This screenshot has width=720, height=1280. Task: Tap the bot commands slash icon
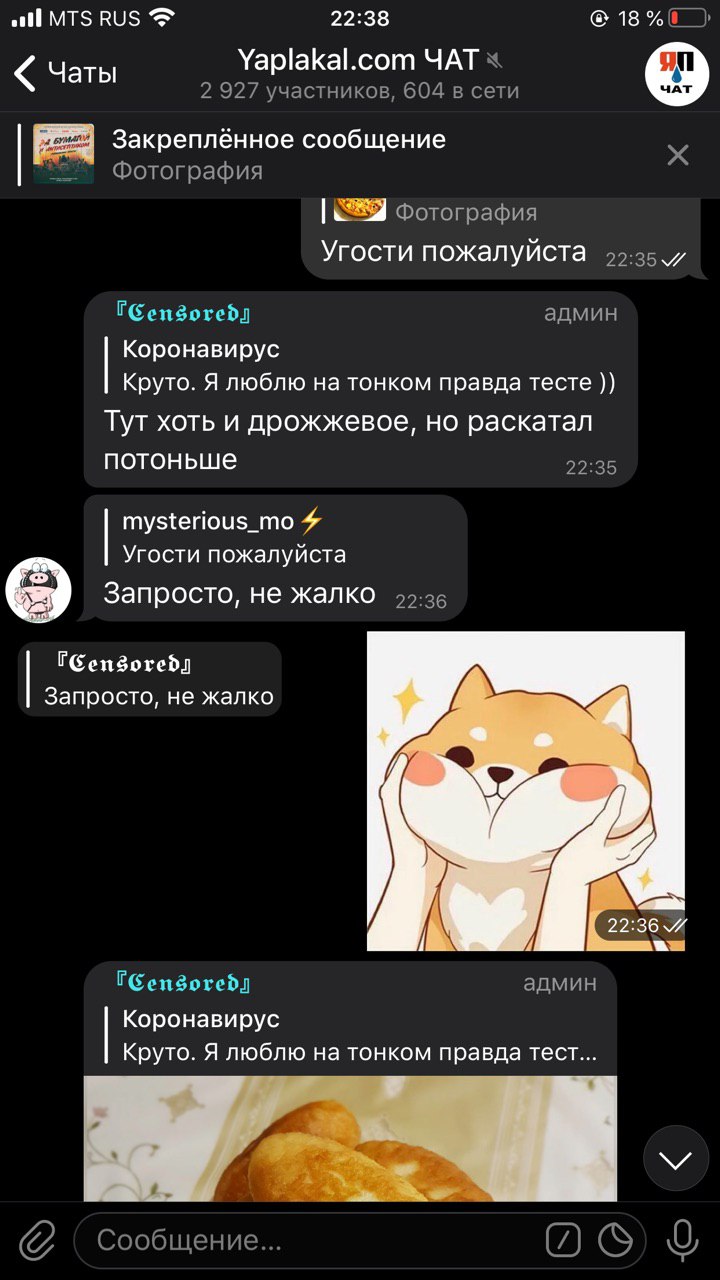point(563,1241)
